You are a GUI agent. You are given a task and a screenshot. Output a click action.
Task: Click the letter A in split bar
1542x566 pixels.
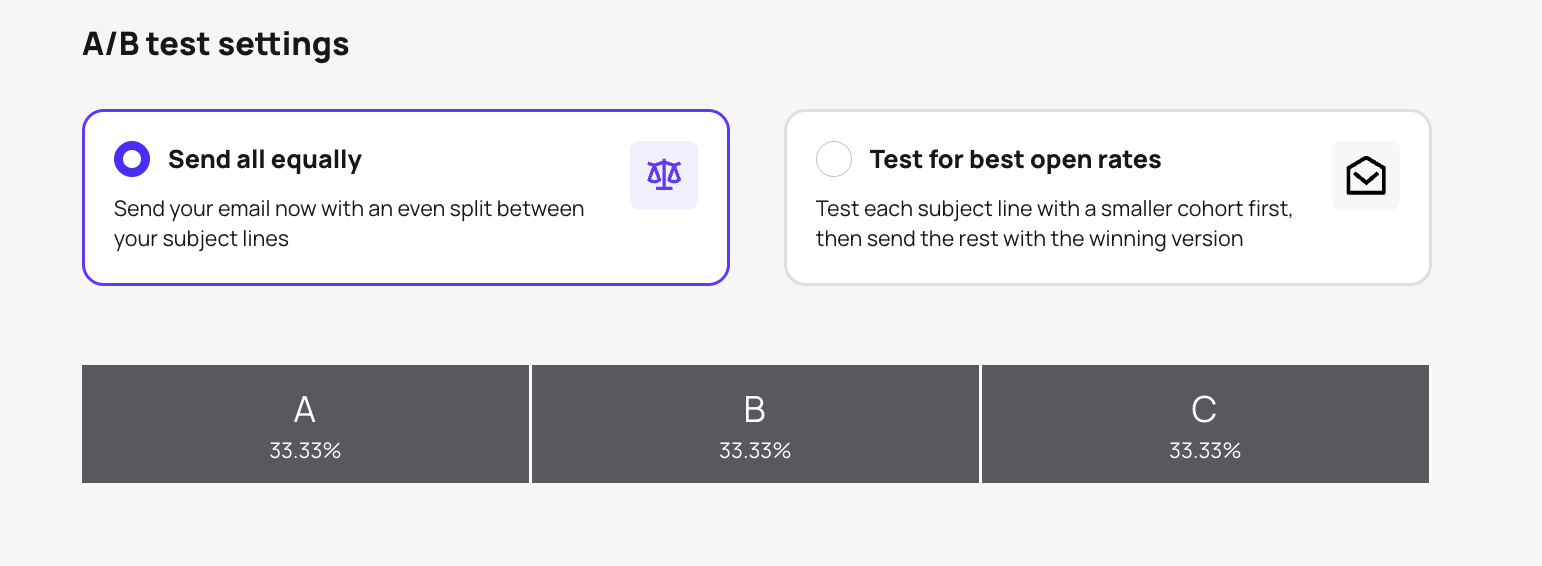tap(305, 410)
